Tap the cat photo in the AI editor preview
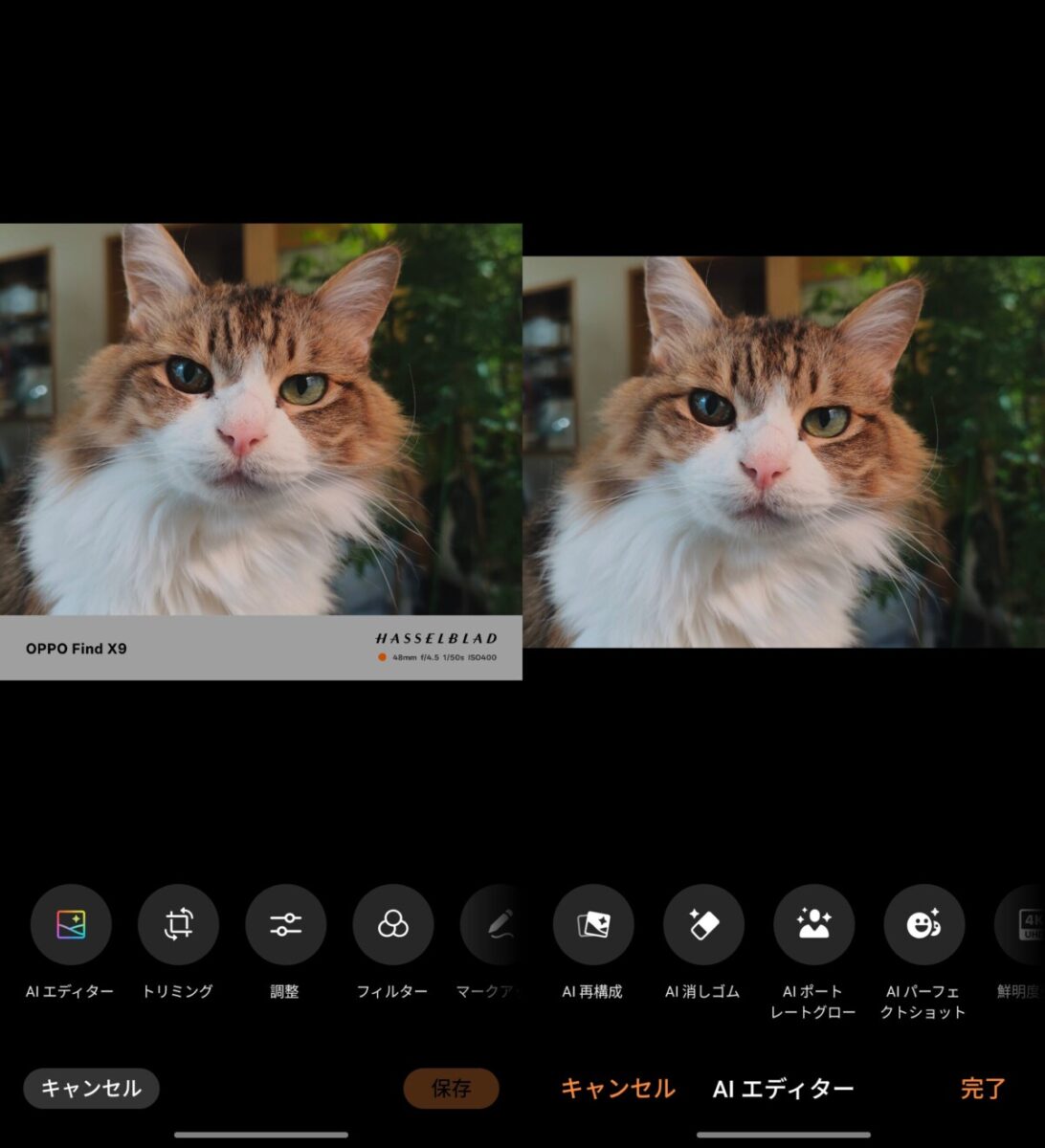This screenshot has height=1148, width=1045. tap(784, 452)
